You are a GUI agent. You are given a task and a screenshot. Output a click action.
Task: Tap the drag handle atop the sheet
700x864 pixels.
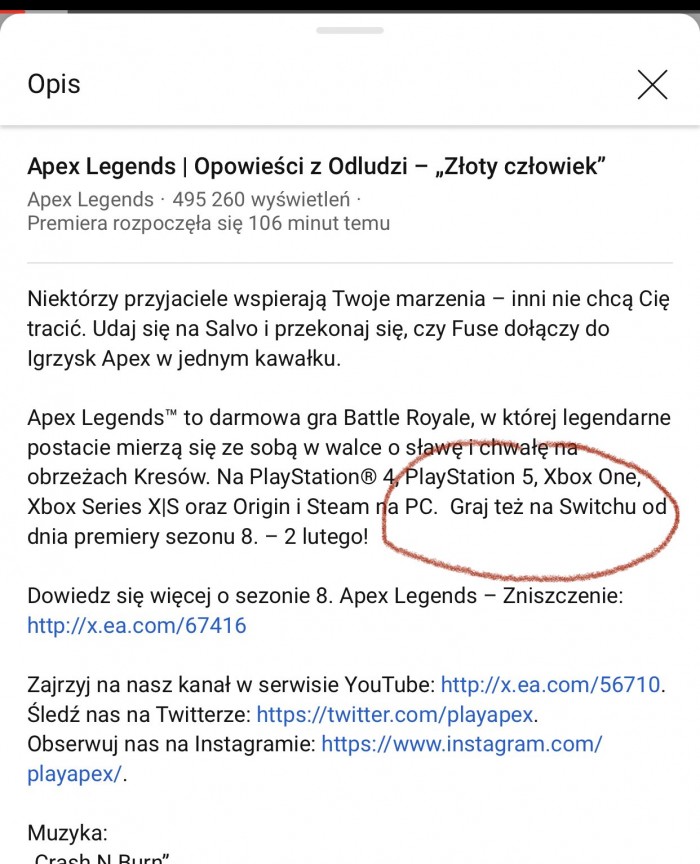point(350,31)
